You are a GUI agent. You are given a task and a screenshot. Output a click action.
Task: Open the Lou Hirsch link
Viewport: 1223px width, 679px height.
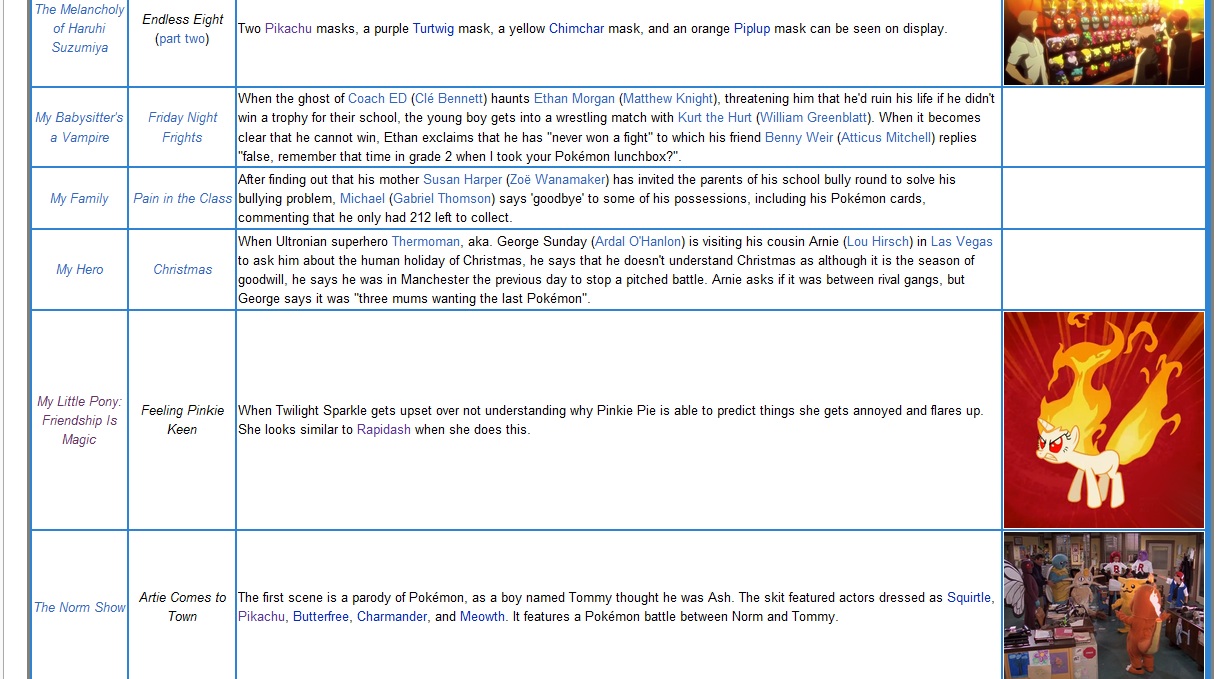pyautogui.click(x=878, y=242)
